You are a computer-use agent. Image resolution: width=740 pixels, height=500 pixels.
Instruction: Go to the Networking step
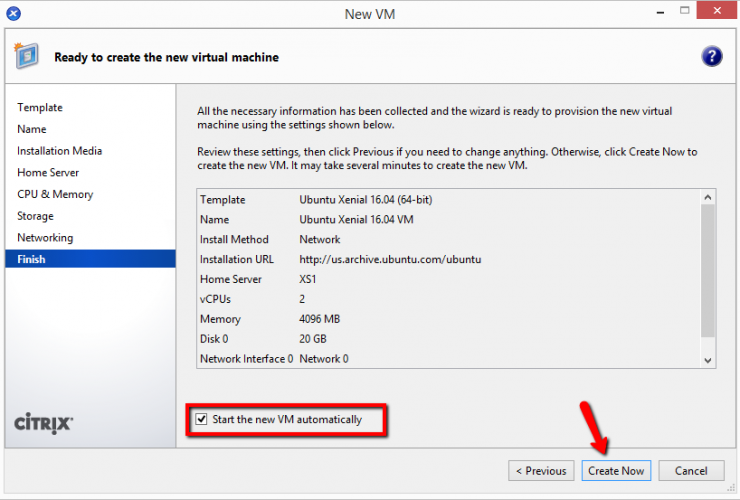(45, 238)
